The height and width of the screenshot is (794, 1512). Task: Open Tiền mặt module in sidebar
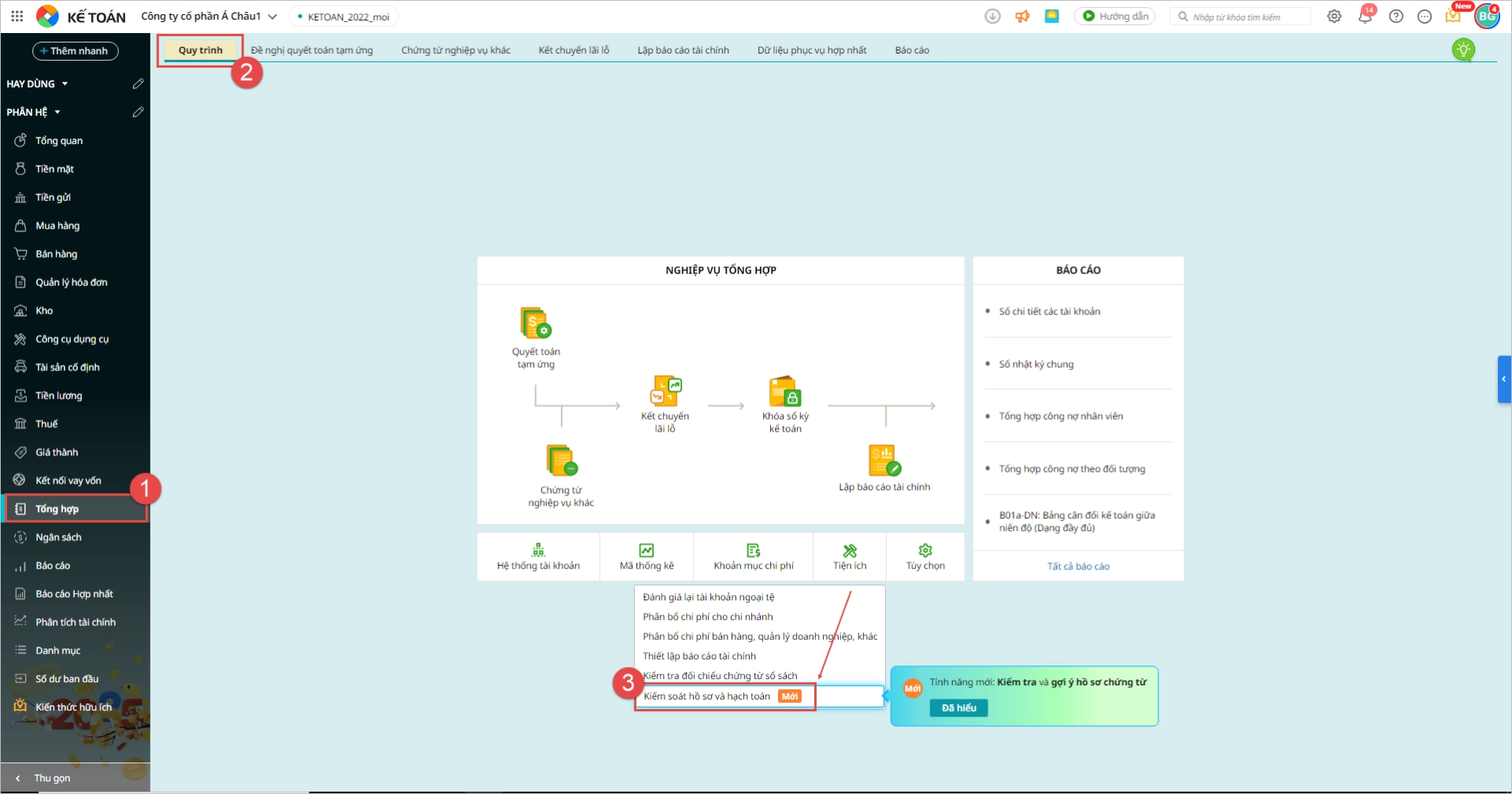pyautogui.click(x=75, y=169)
